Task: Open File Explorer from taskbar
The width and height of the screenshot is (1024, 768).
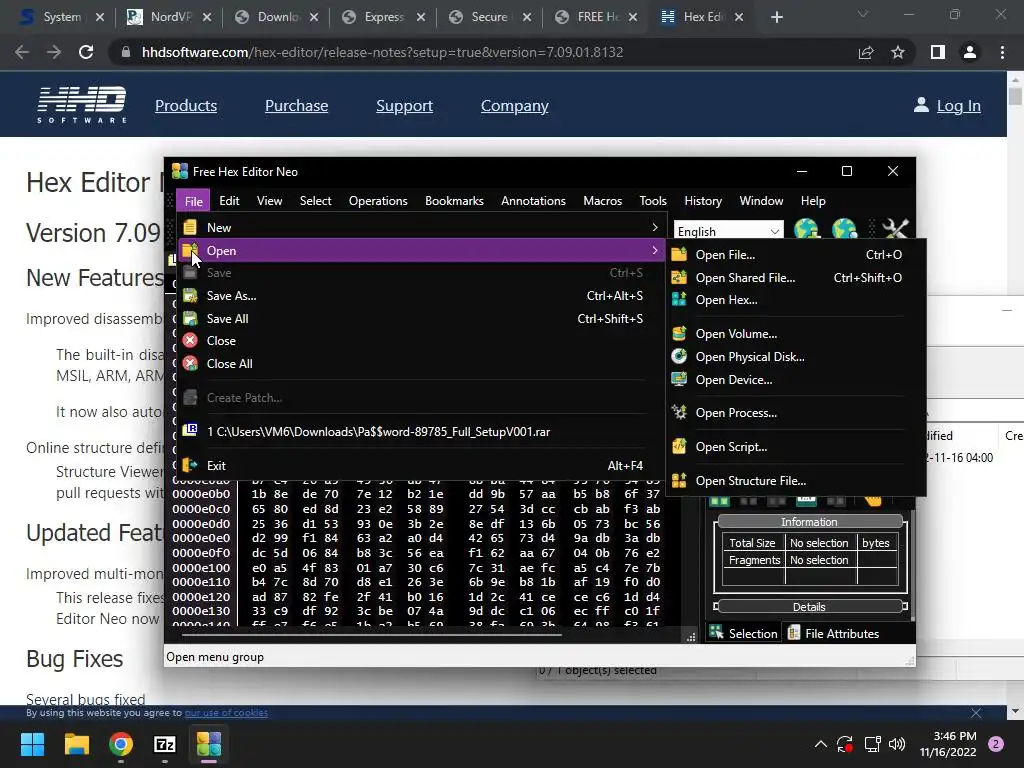Action: coord(76,744)
